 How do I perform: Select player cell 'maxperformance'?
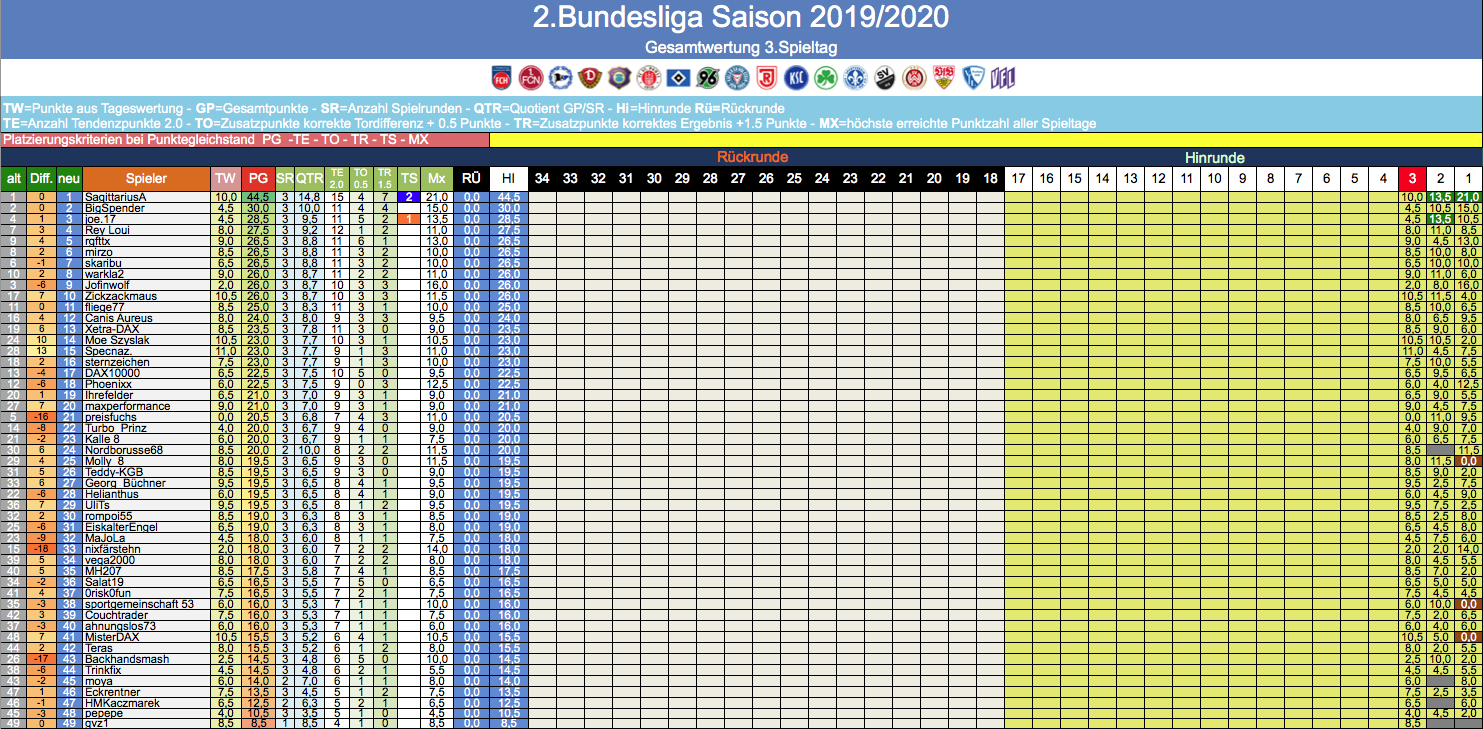point(146,406)
